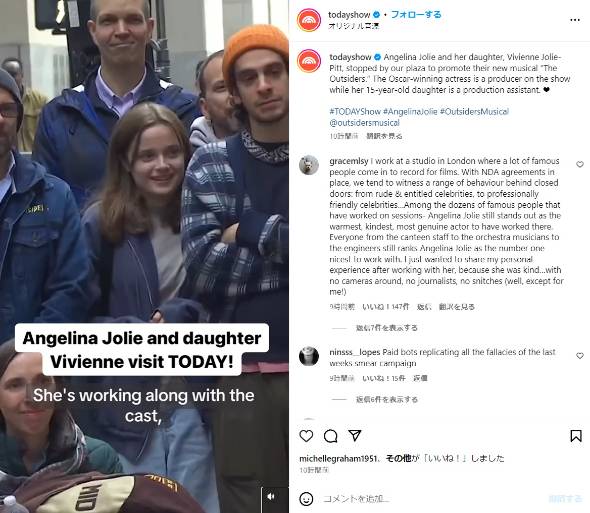Like gracemlsy's comment with the small heart
This screenshot has height=513, width=590.
pos(579,164)
